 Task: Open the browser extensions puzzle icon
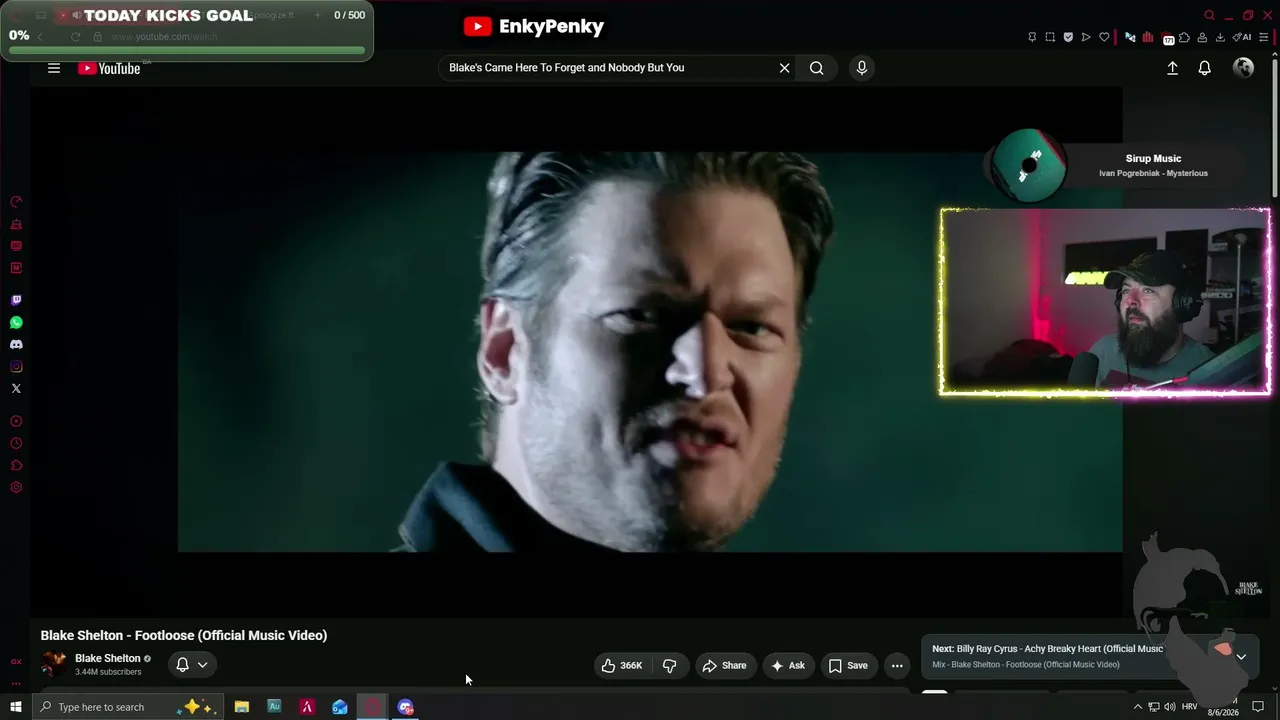coord(1185,37)
